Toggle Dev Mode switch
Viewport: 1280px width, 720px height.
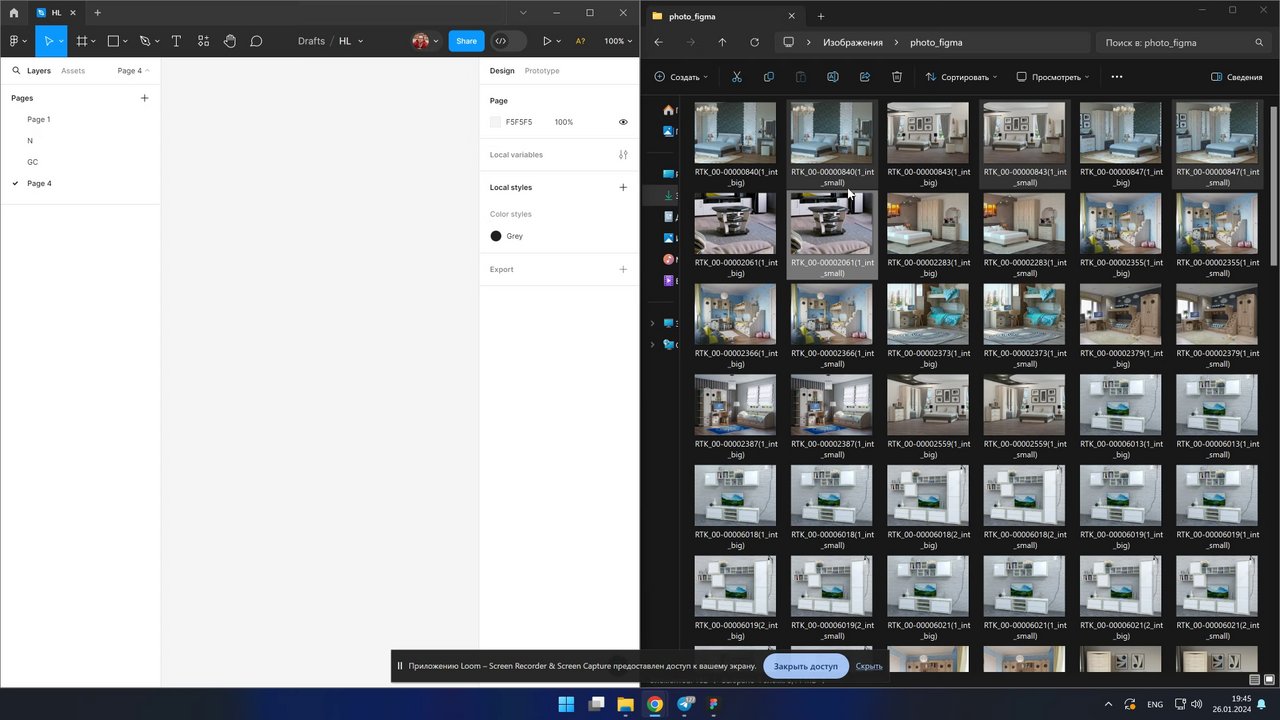tap(508, 41)
